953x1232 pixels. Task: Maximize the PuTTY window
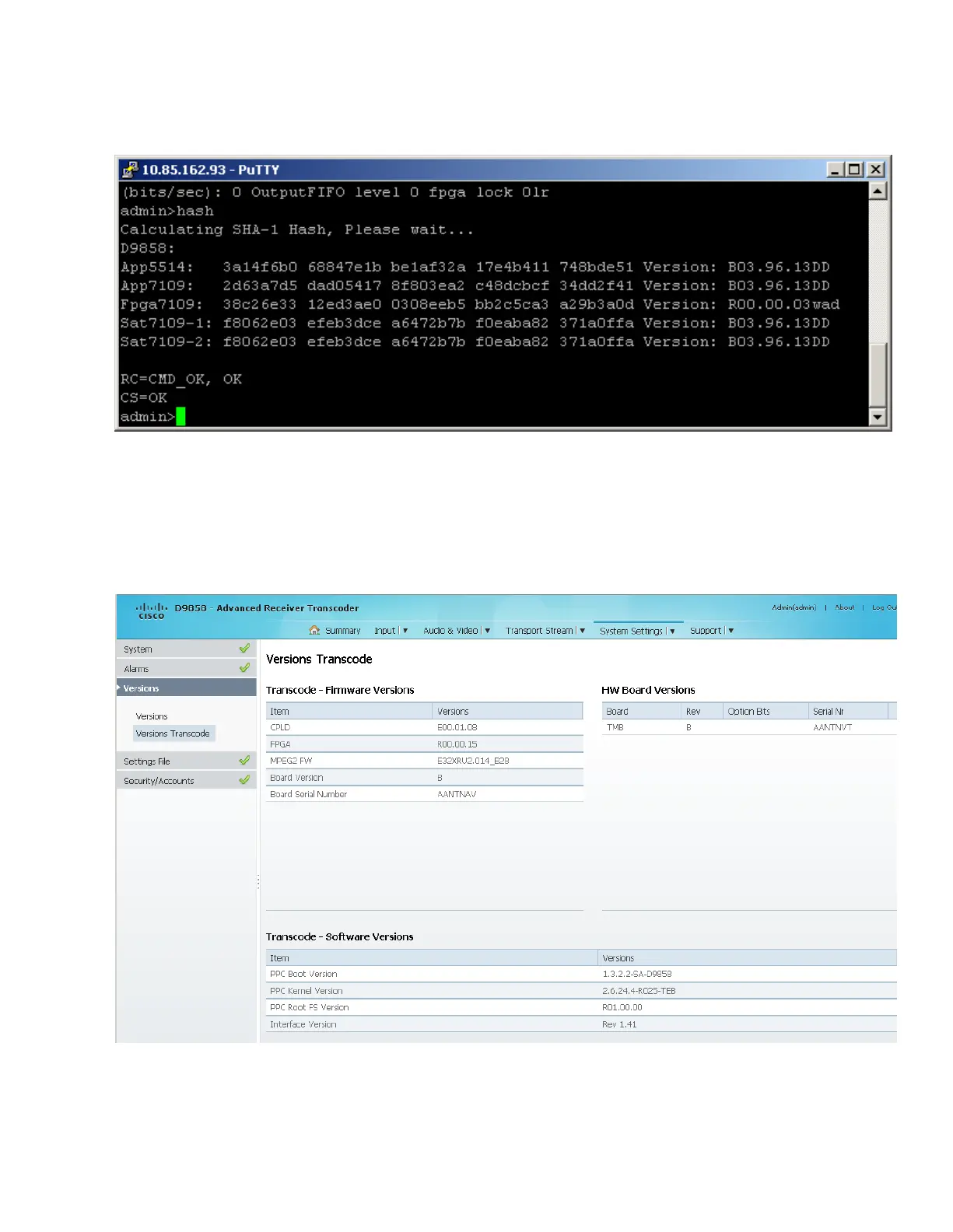pyautogui.click(x=854, y=170)
